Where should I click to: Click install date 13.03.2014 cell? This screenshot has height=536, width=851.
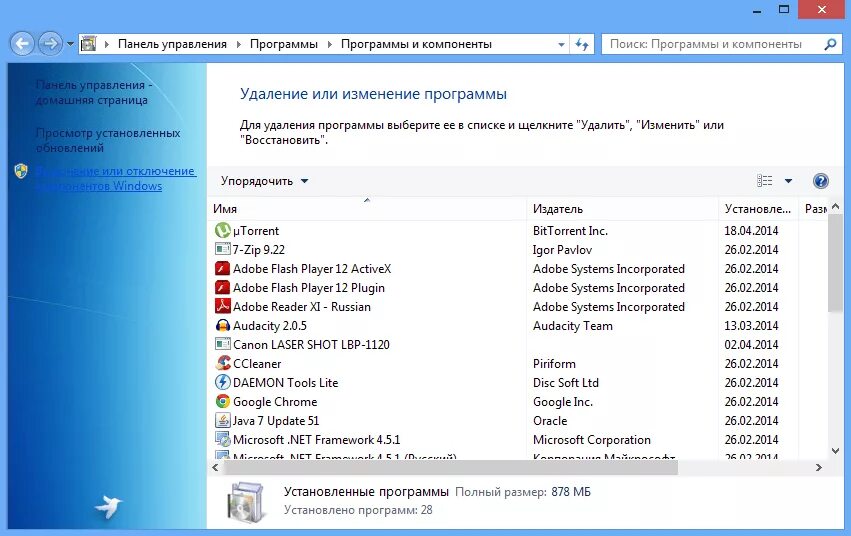coord(751,326)
